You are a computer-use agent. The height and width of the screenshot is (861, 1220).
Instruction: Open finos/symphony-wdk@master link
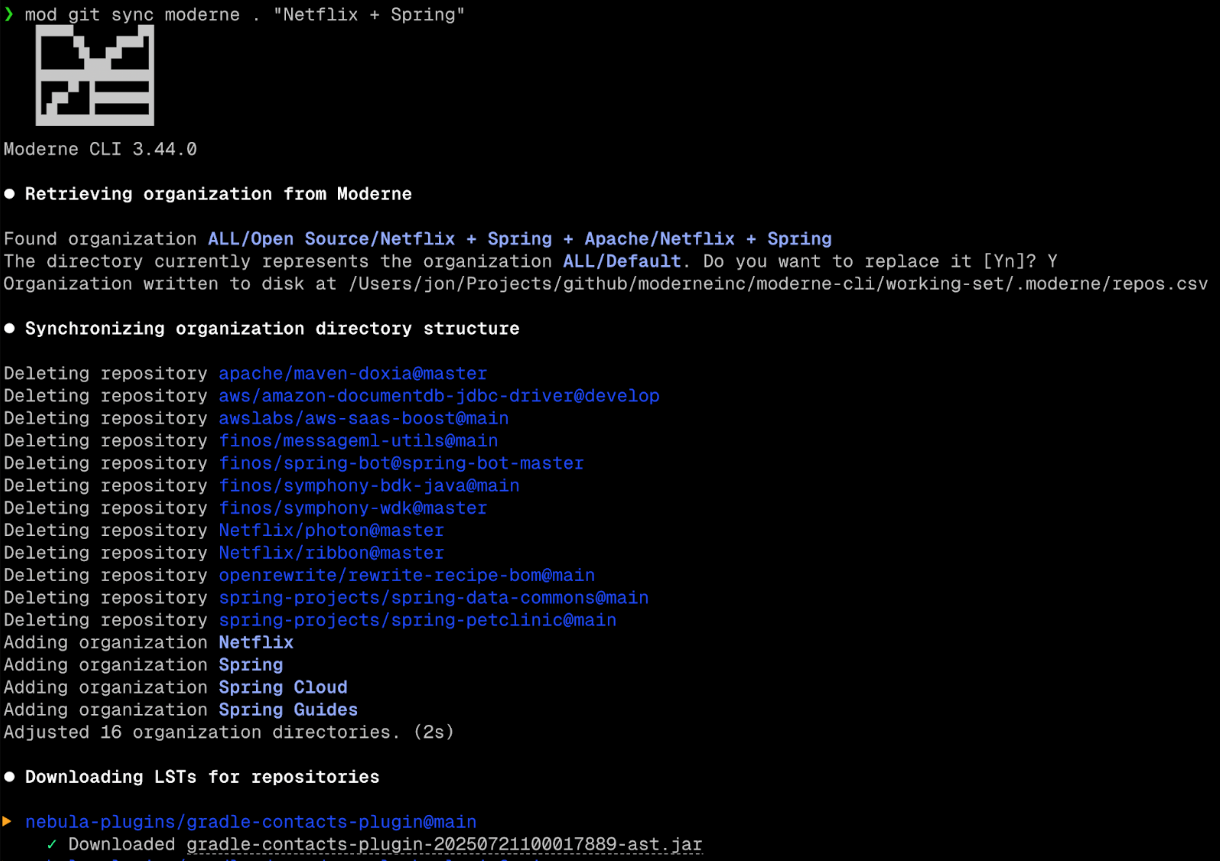coord(353,508)
